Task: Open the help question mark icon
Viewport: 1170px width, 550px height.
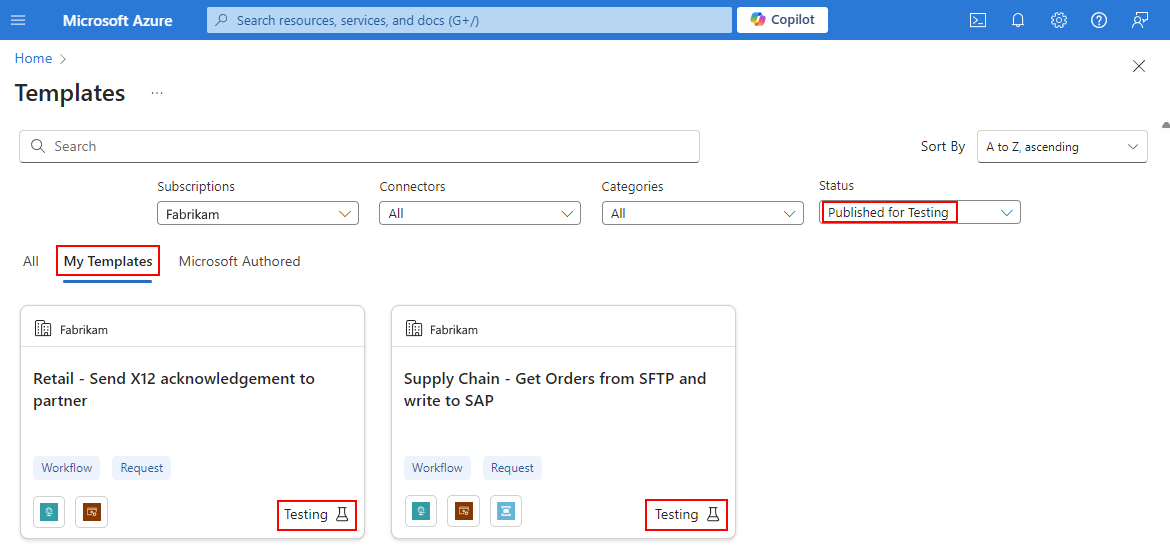Action: point(1098,20)
